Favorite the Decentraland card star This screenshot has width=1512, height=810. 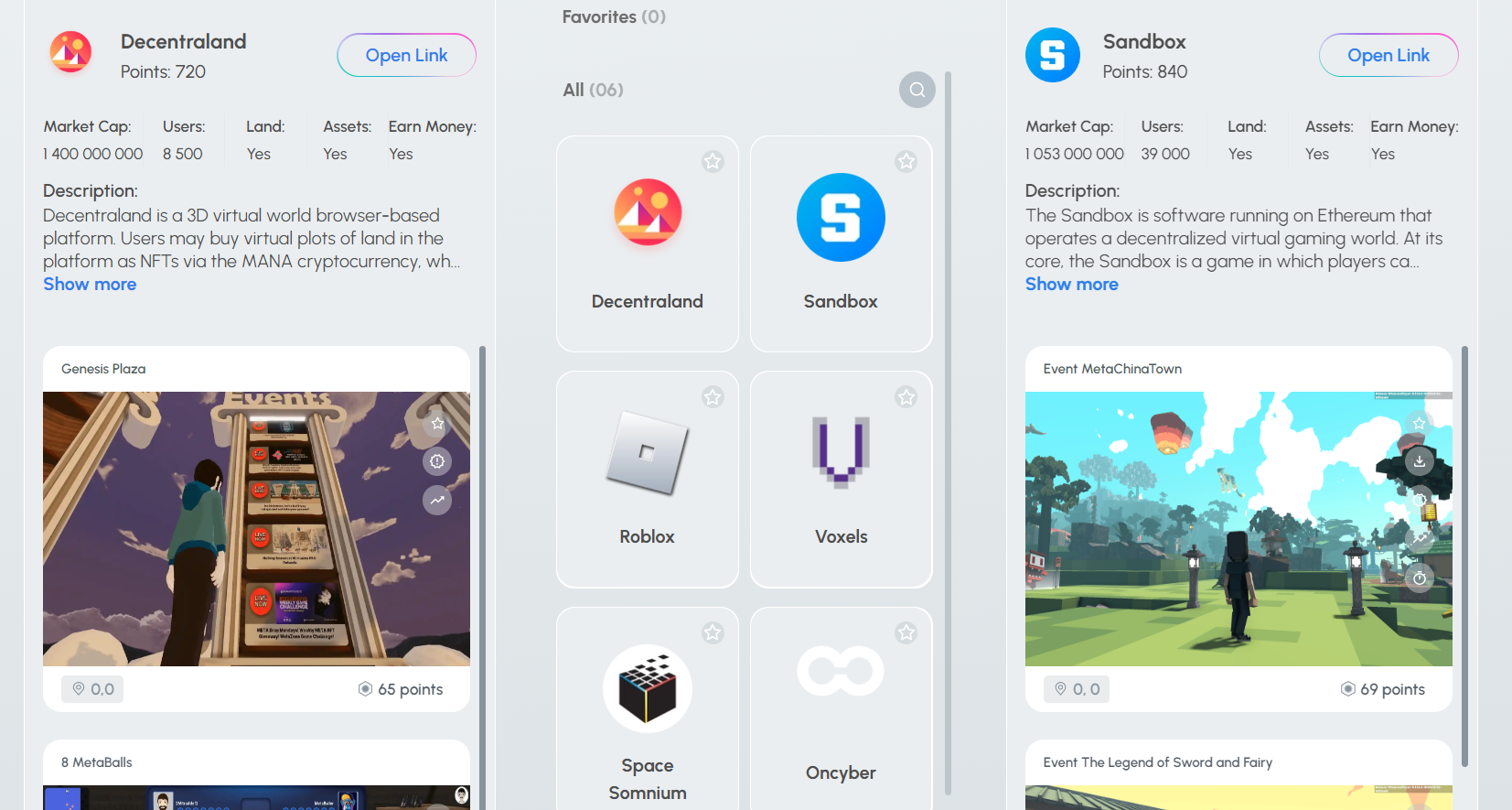[713, 162]
